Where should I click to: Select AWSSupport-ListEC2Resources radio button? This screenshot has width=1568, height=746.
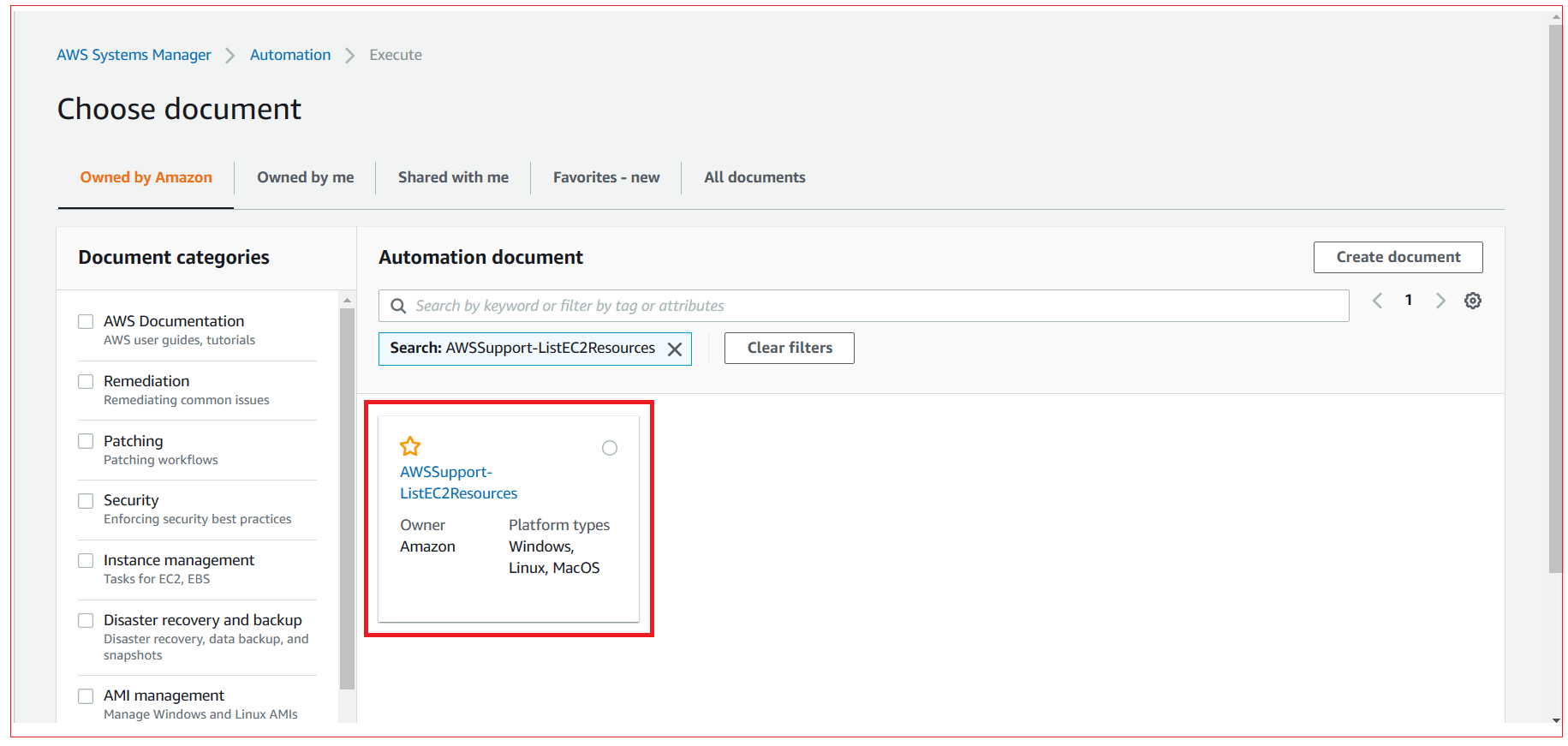click(610, 448)
